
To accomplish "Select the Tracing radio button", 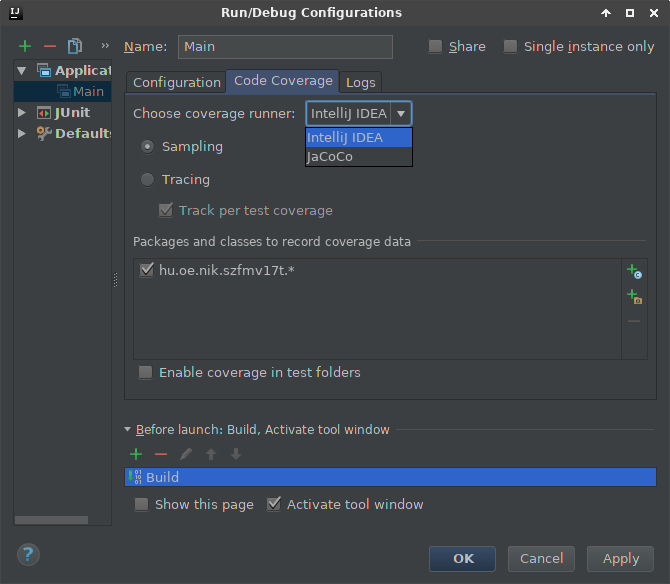I will [x=147, y=180].
